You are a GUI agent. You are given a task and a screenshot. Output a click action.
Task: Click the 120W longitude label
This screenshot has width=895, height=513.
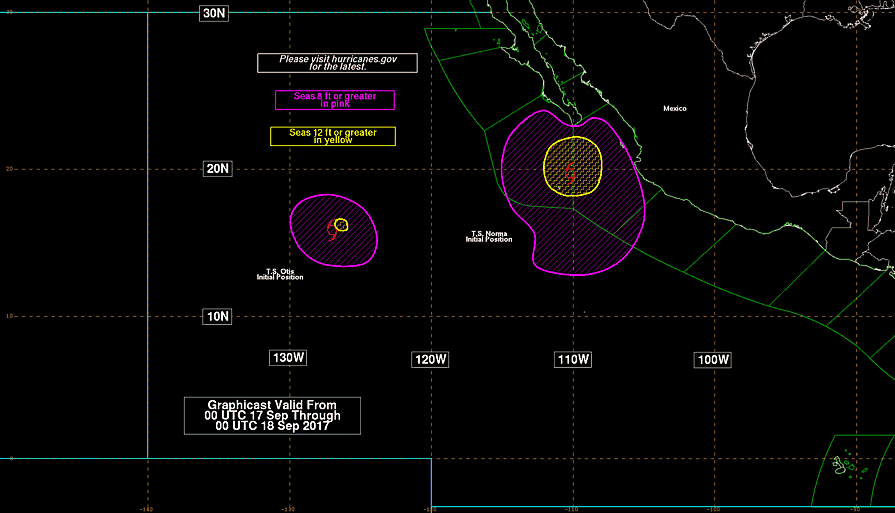[430, 359]
